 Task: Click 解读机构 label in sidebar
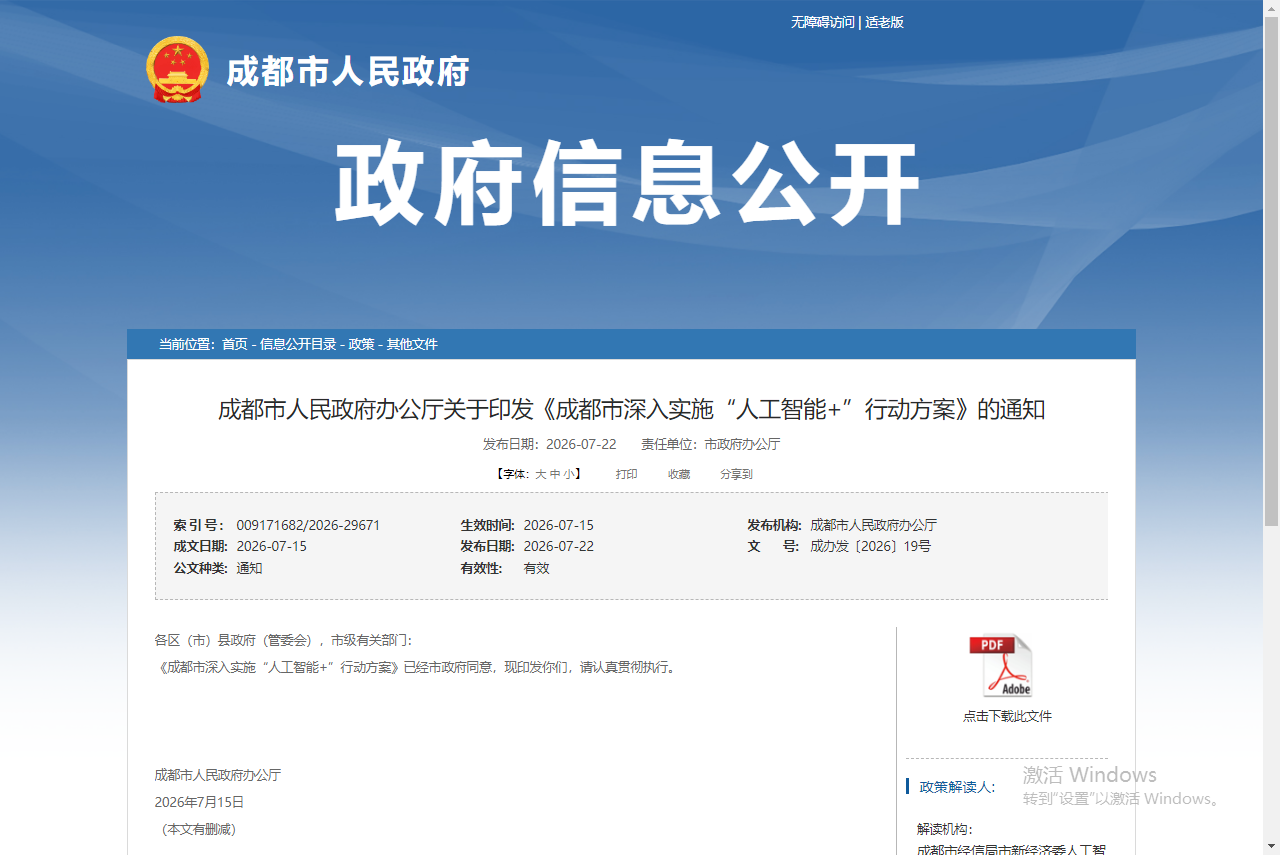point(944,829)
